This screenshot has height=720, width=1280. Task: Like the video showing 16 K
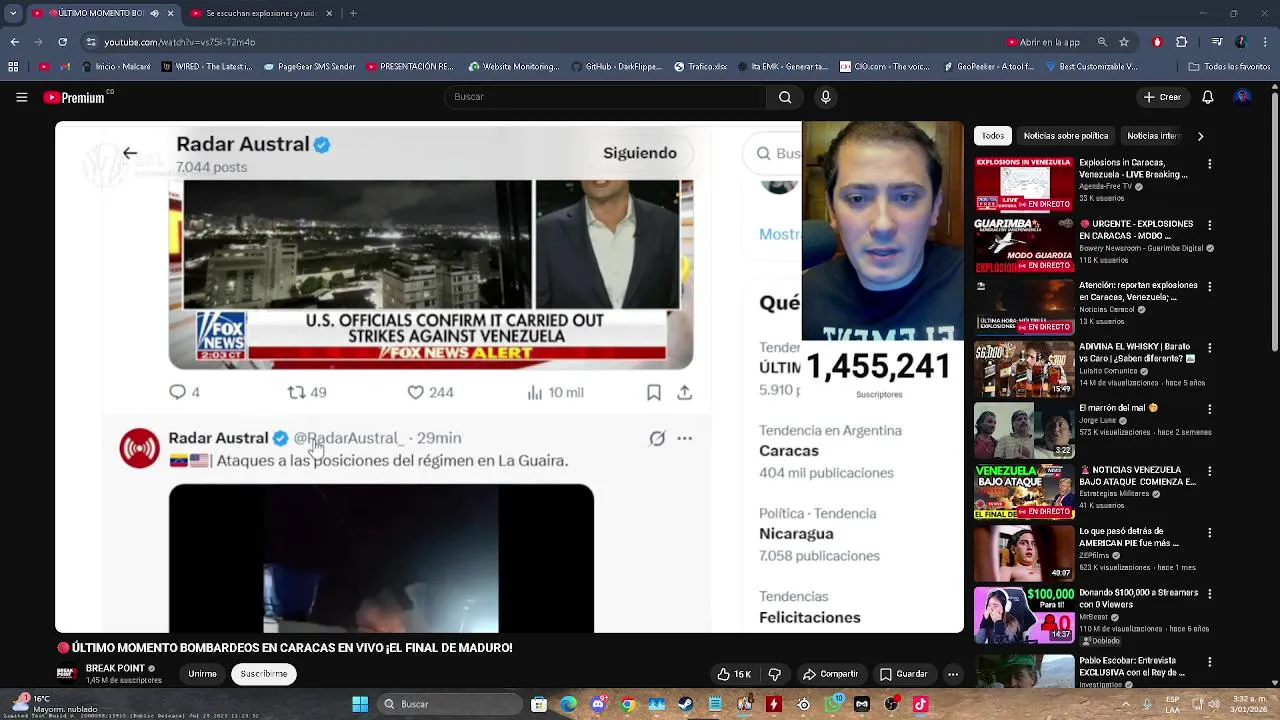[x=735, y=674]
